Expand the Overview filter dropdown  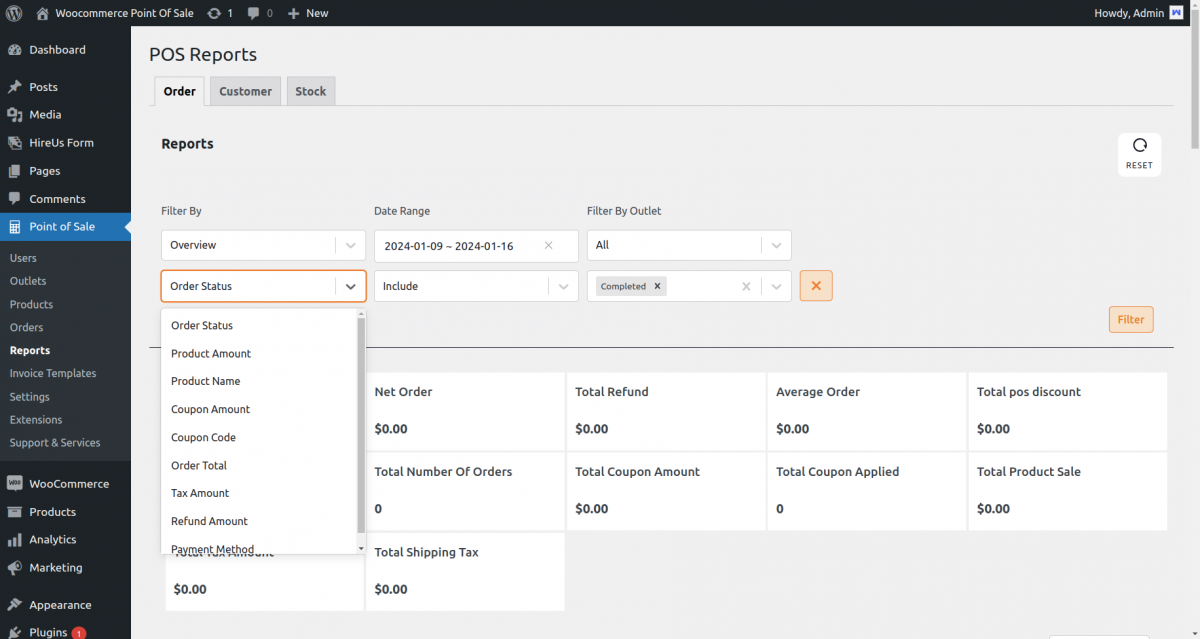(x=350, y=245)
